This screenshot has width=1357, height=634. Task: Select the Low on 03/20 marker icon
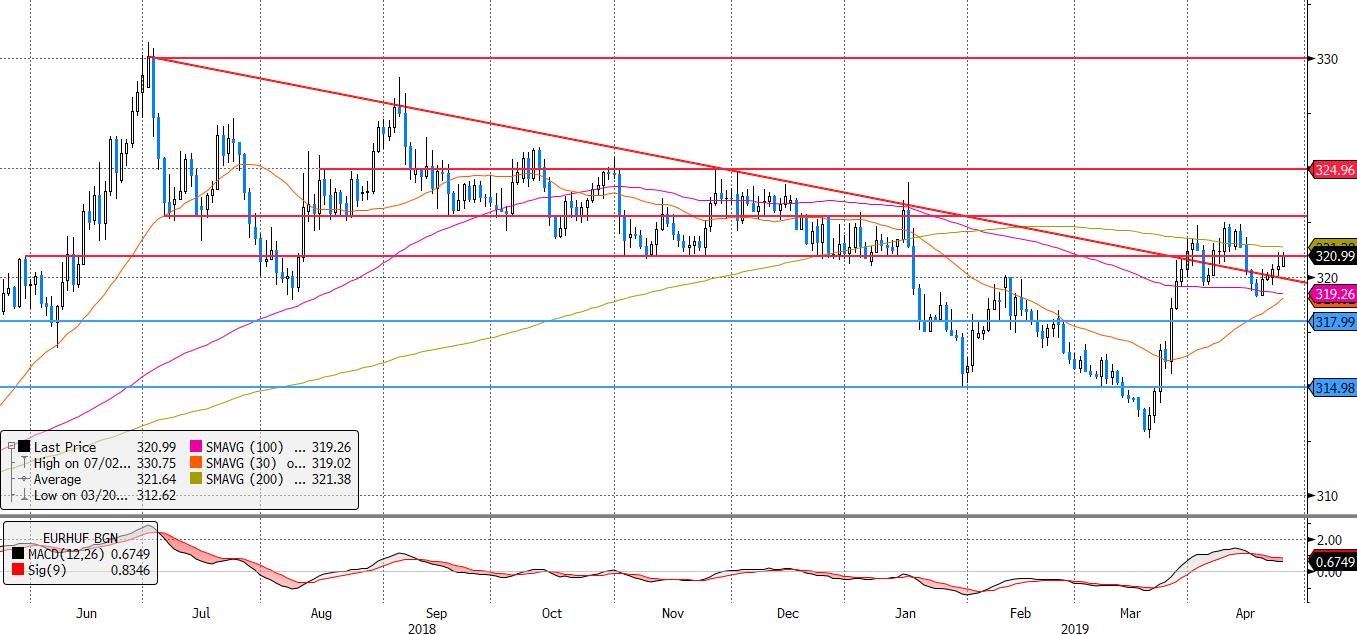tap(25, 495)
